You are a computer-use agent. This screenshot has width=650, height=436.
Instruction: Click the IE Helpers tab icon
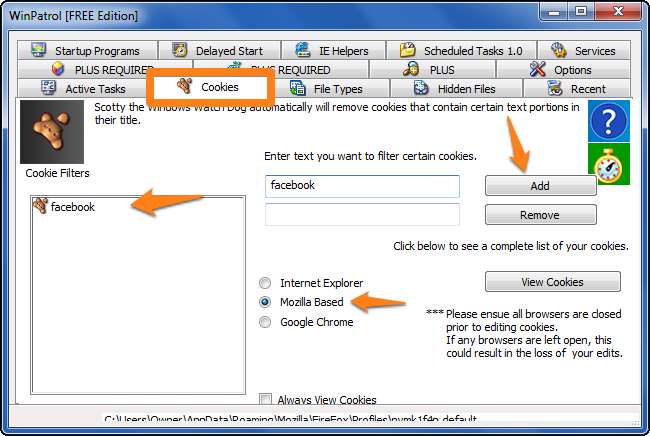(x=303, y=50)
